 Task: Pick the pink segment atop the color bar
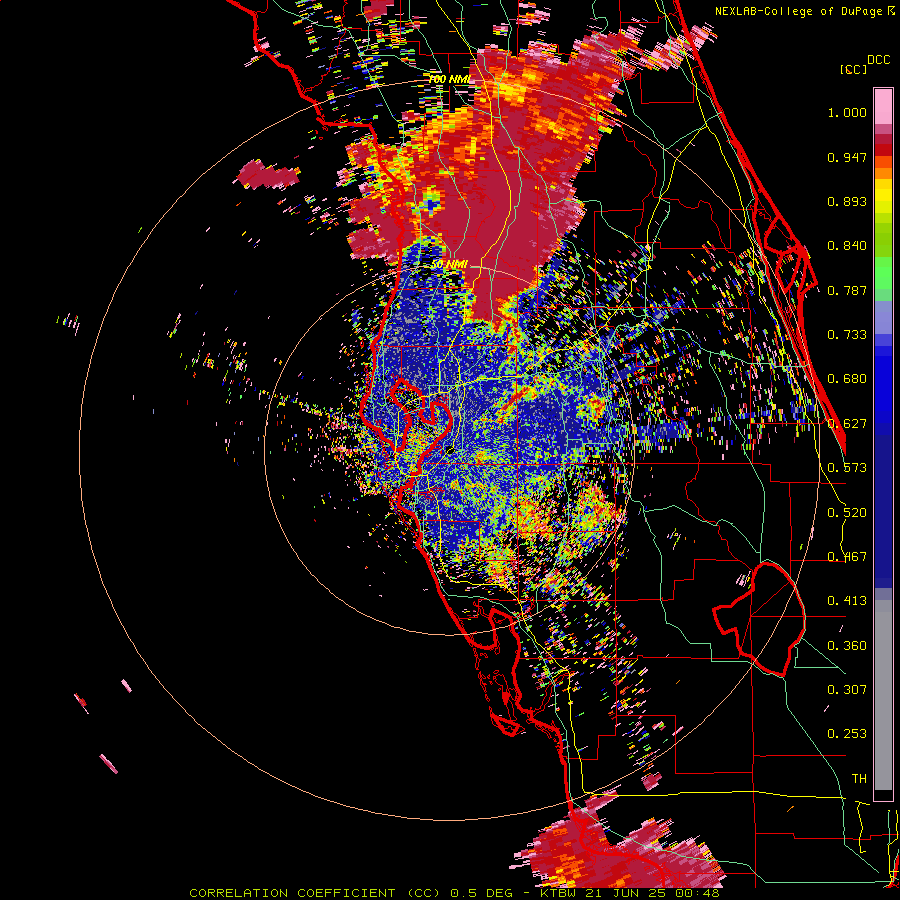883,106
